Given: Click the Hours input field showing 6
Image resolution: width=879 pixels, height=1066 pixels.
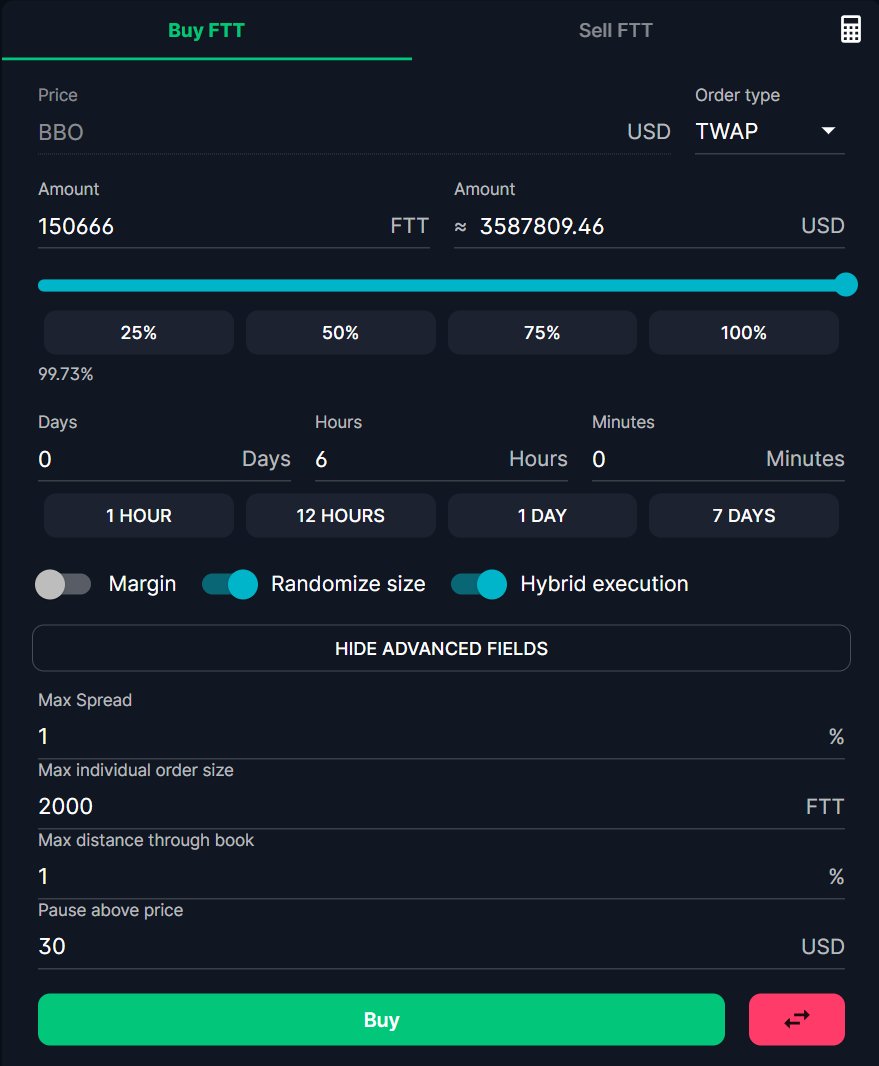Looking at the screenshot, I should click(x=441, y=460).
